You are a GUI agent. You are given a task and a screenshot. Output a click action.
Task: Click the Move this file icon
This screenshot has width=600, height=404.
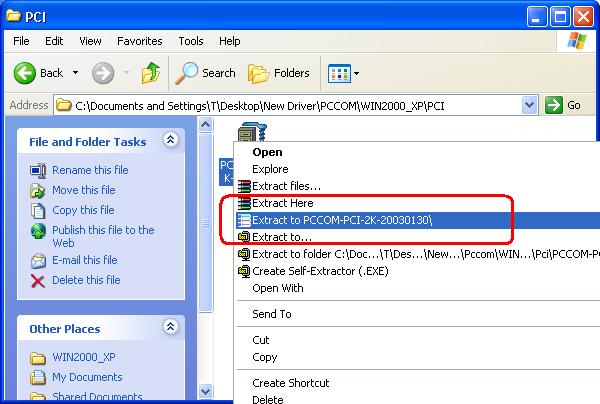coord(38,190)
